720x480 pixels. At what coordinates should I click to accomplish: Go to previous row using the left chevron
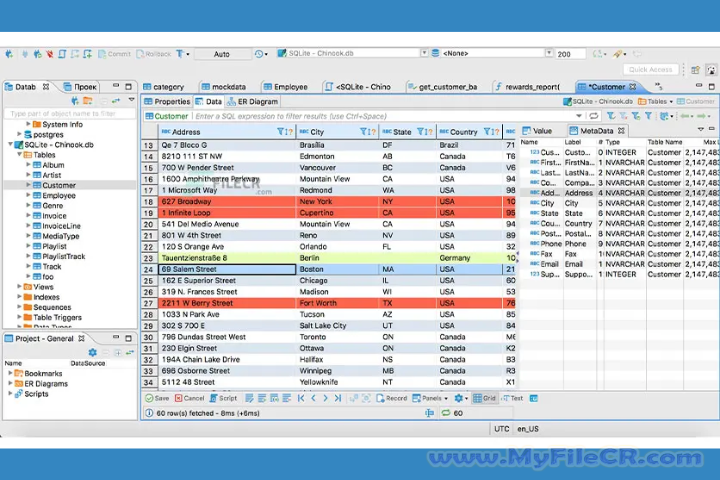coord(314,398)
